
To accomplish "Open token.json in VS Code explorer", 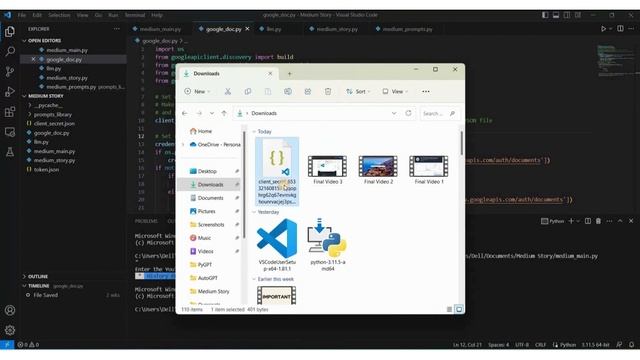I will (x=46, y=169).
